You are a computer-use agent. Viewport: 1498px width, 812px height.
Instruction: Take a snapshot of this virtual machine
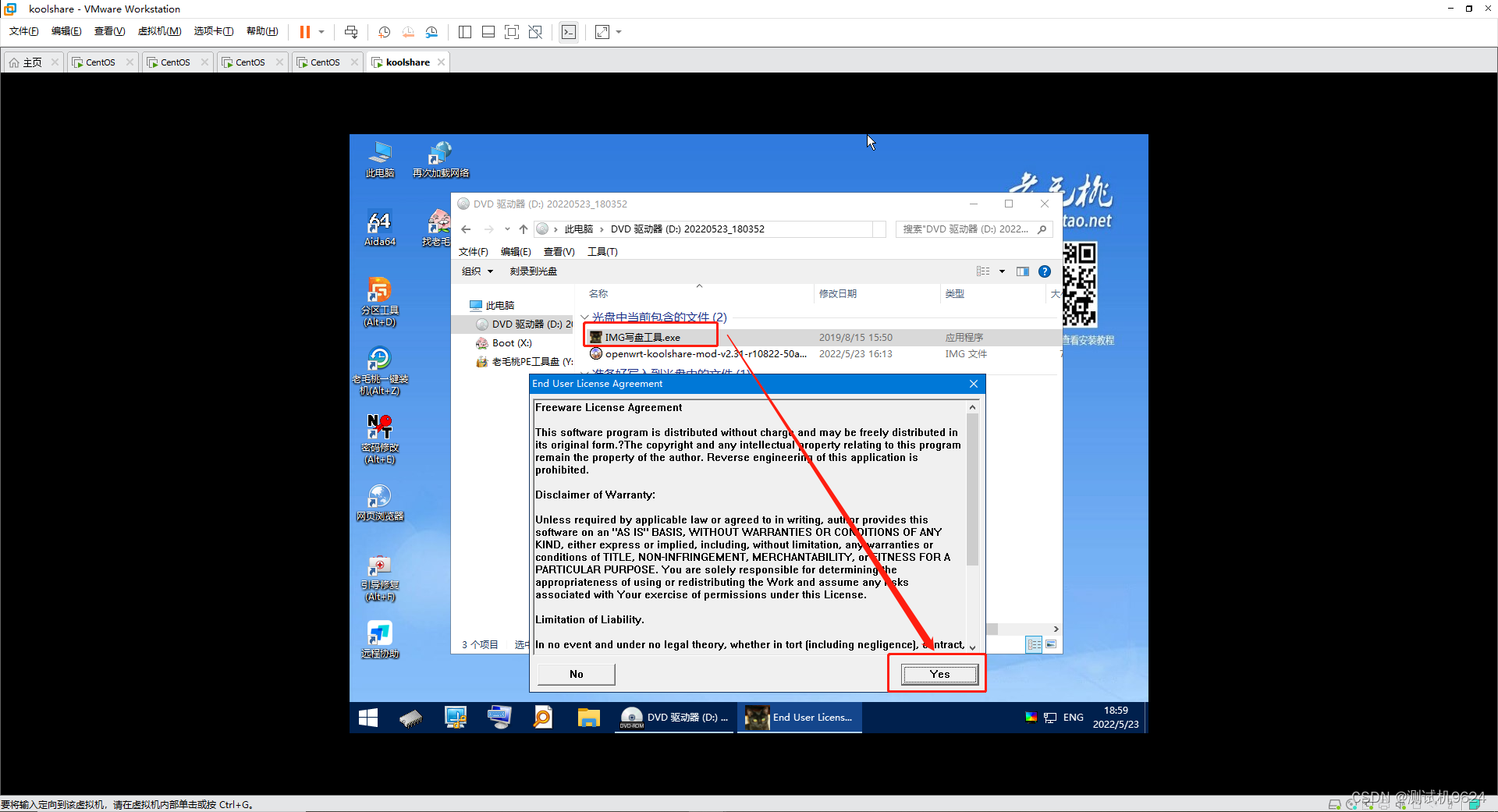384,32
